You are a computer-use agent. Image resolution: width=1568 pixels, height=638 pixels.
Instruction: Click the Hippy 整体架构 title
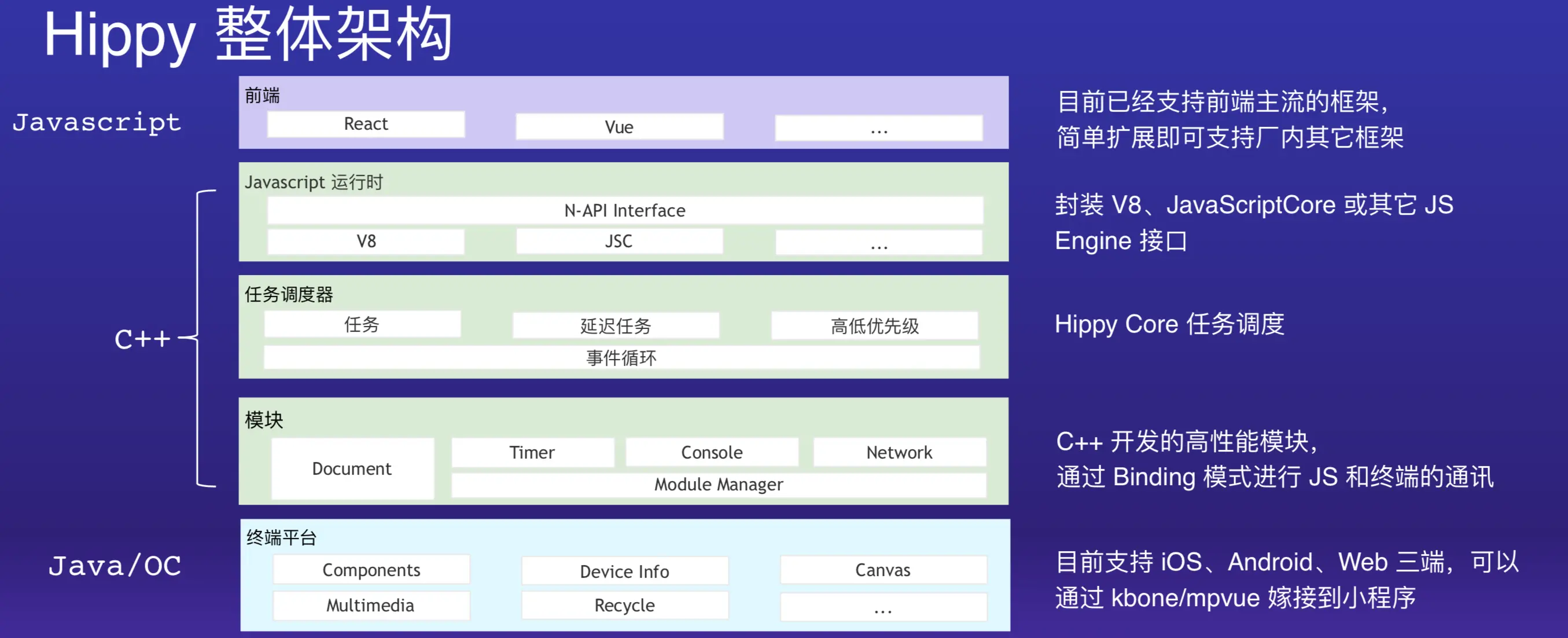248,35
